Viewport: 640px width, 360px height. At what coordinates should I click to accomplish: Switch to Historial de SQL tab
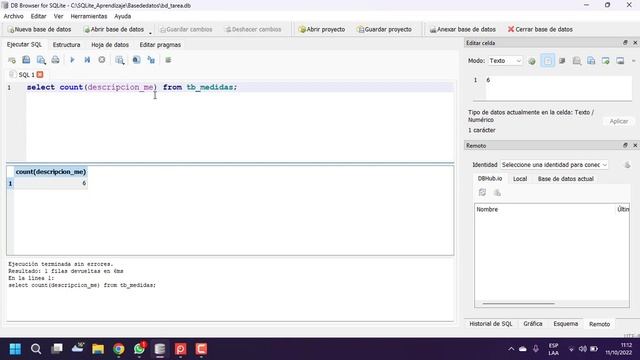coord(491,324)
